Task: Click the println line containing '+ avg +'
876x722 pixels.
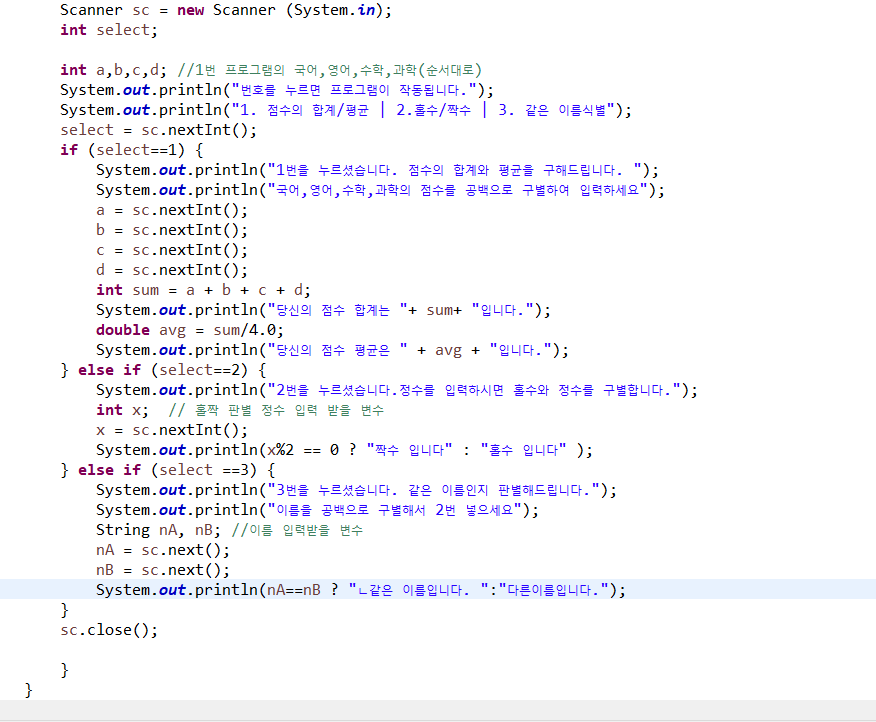Action: 332,350
